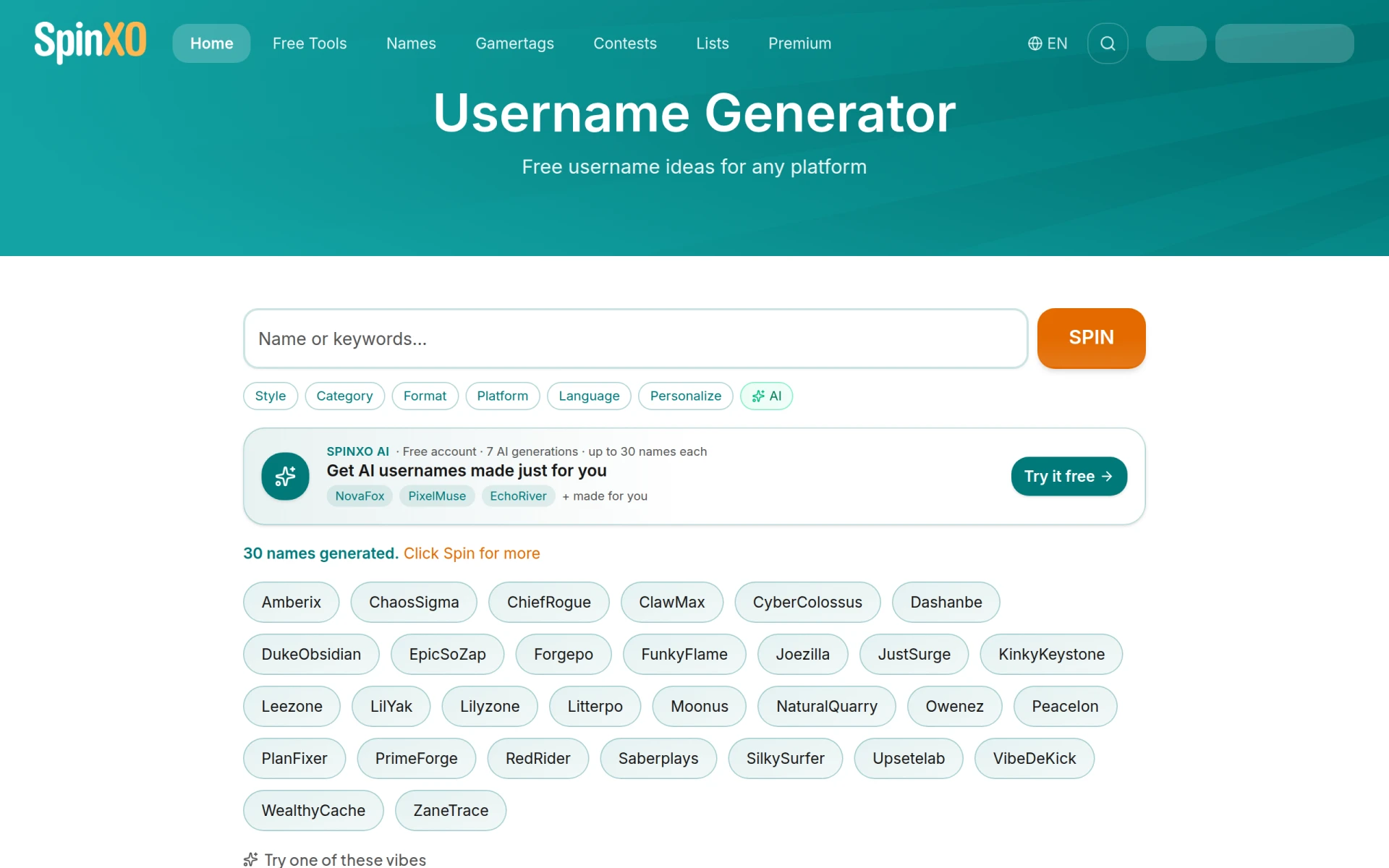Image resolution: width=1389 pixels, height=868 pixels.
Task: Pick the FunkyFlame username
Action: click(684, 654)
